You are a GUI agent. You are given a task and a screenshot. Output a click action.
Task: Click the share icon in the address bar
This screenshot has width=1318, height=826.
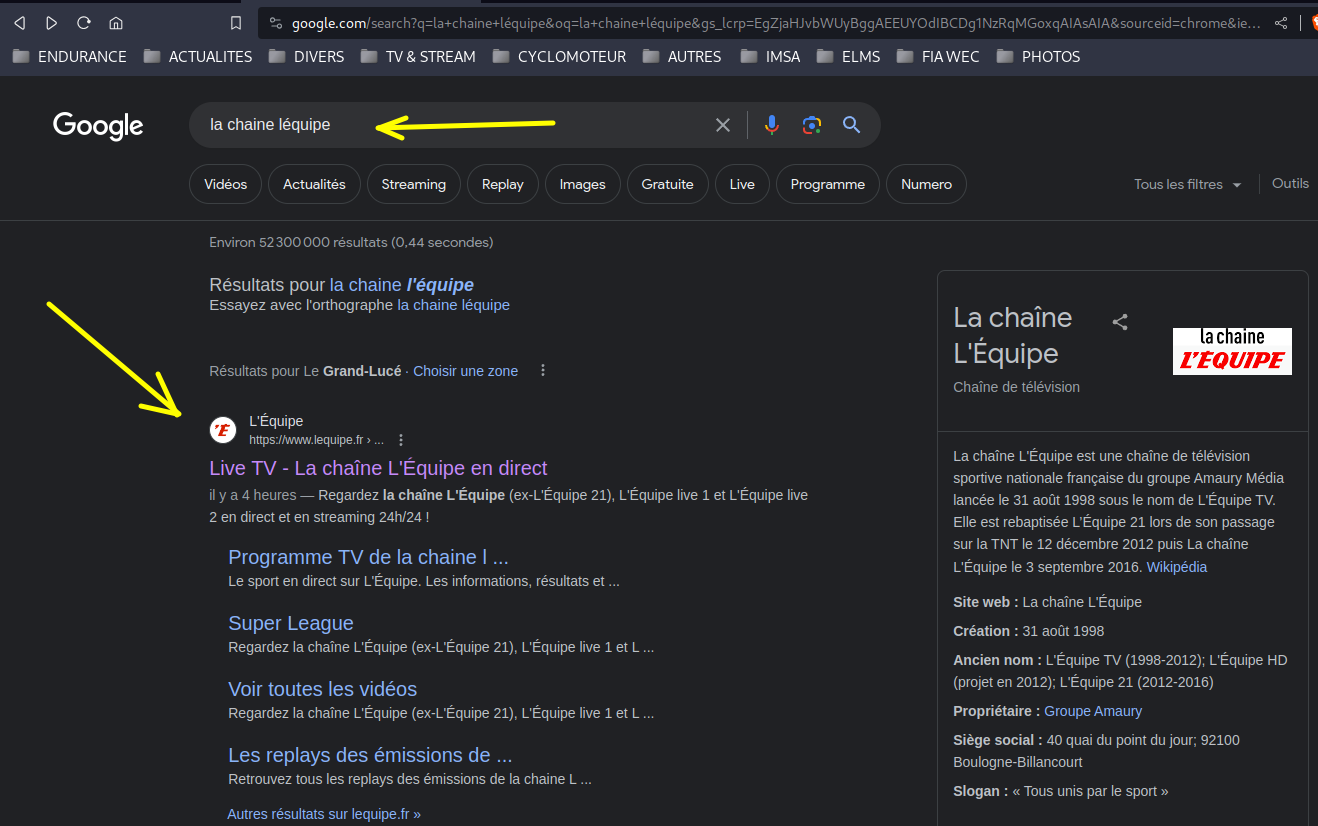point(1281,23)
